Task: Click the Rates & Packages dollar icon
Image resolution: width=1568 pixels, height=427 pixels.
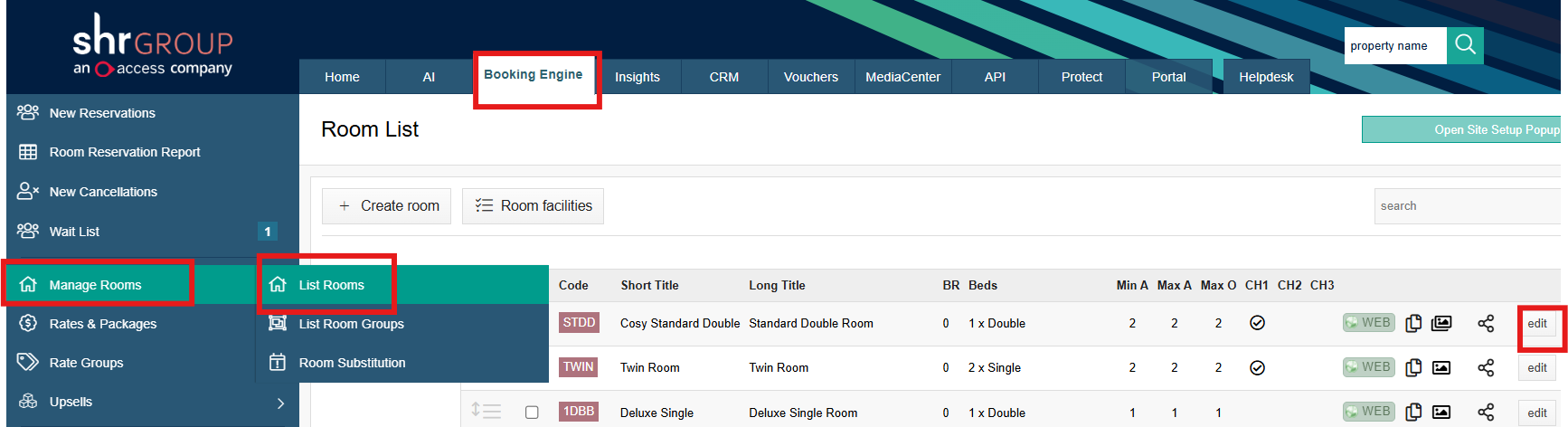Action: (28, 323)
